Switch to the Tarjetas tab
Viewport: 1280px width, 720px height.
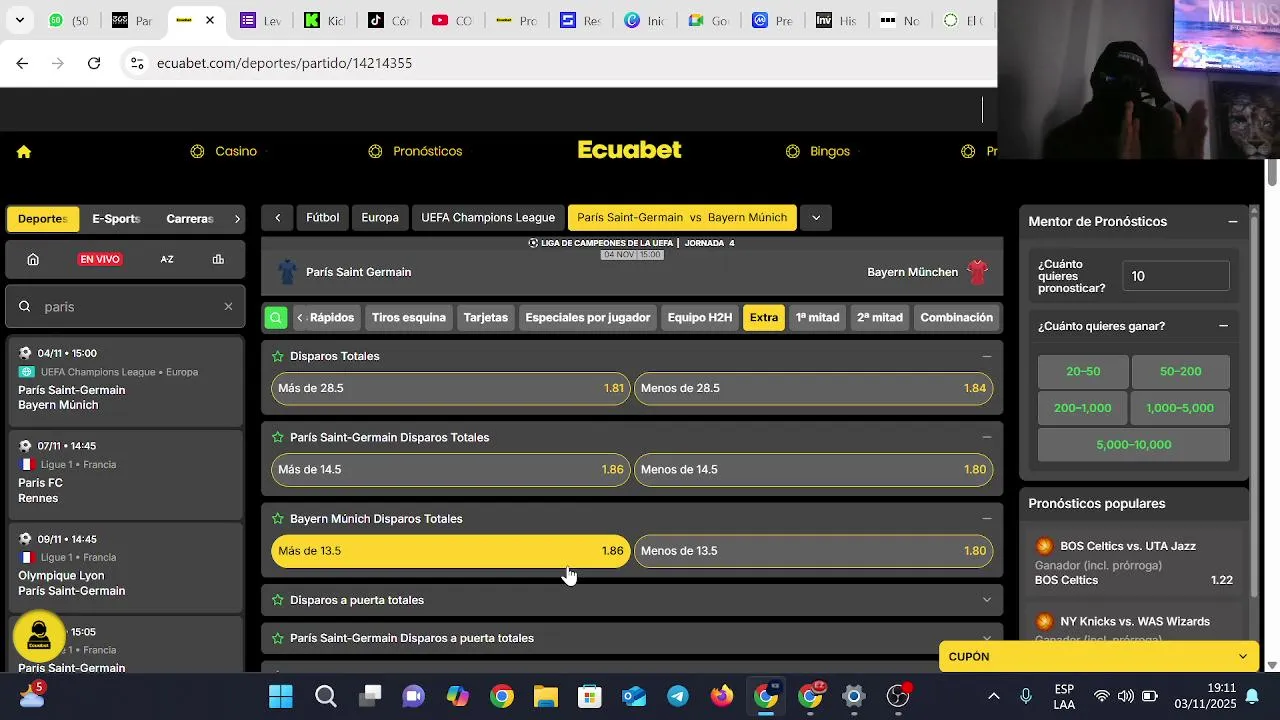pos(486,318)
